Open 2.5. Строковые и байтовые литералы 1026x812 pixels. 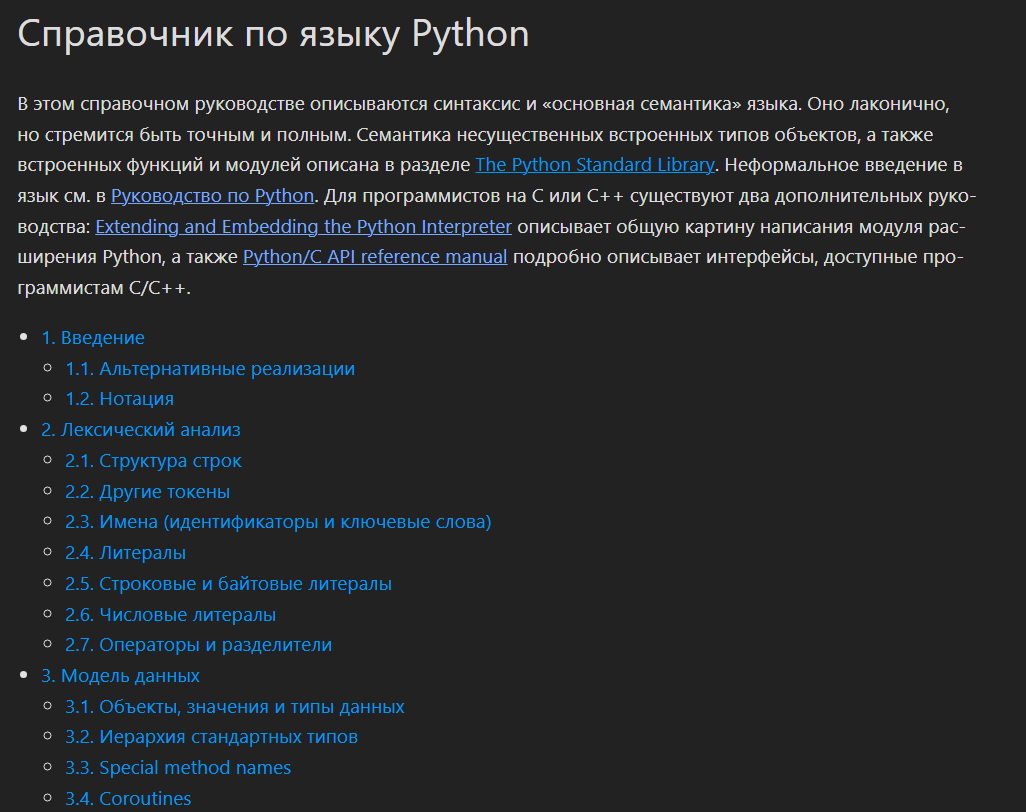pyautogui.click(x=228, y=584)
